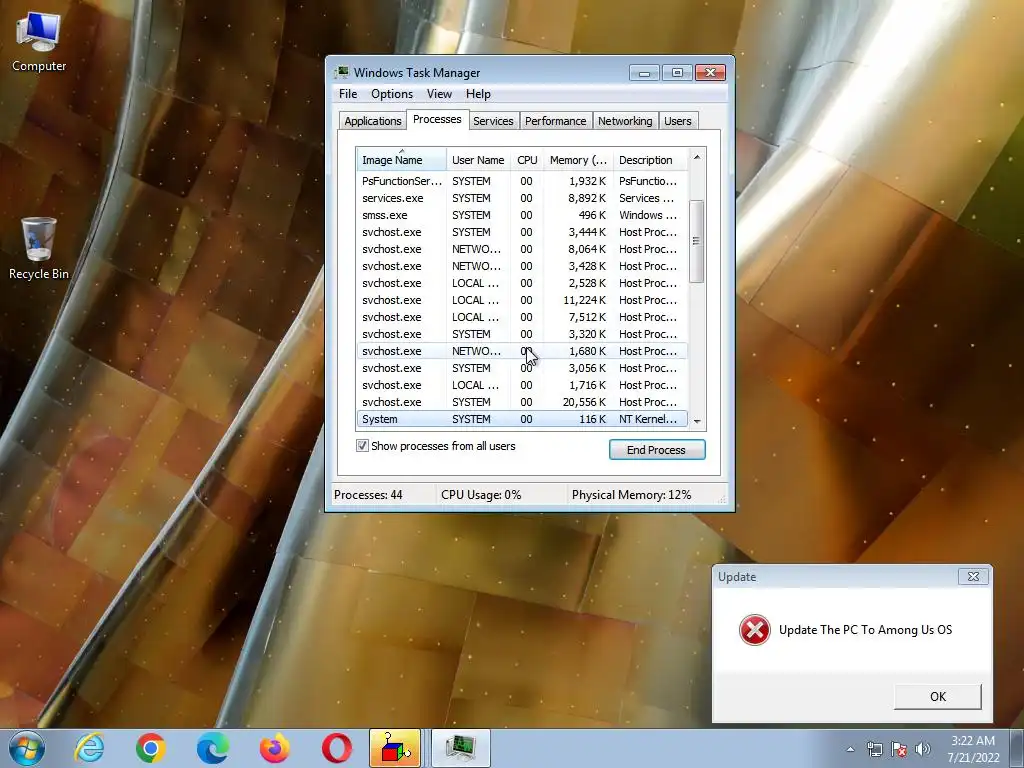The height and width of the screenshot is (768, 1024).
Task: Click the CPU Usage: 0% status entry
Action: 481,495
